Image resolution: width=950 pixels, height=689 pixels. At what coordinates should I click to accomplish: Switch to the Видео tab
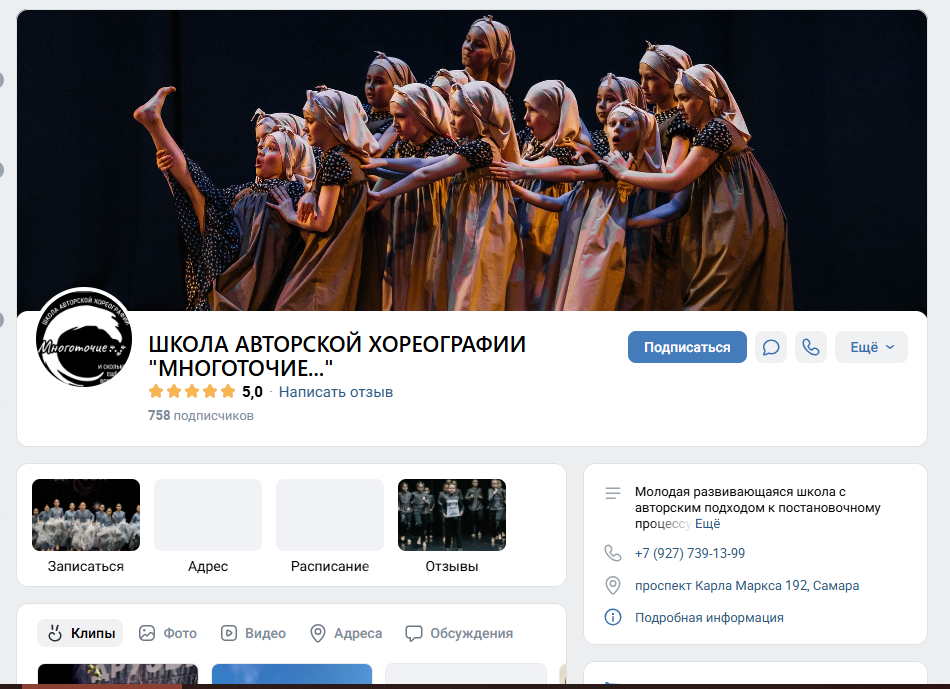click(253, 633)
